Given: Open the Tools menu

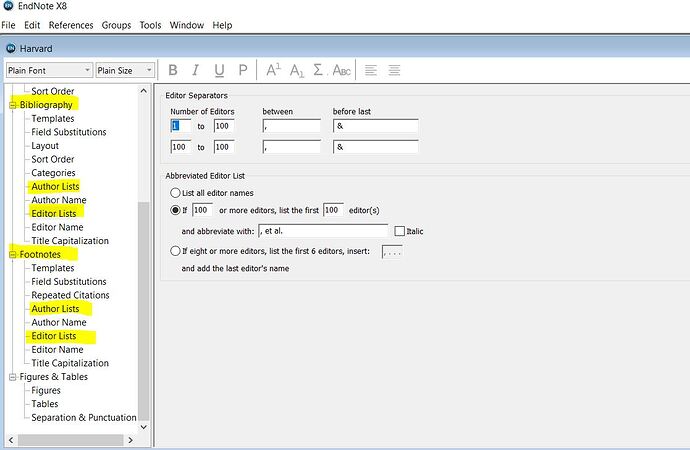Looking at the screenshot, I should (150, 25).
